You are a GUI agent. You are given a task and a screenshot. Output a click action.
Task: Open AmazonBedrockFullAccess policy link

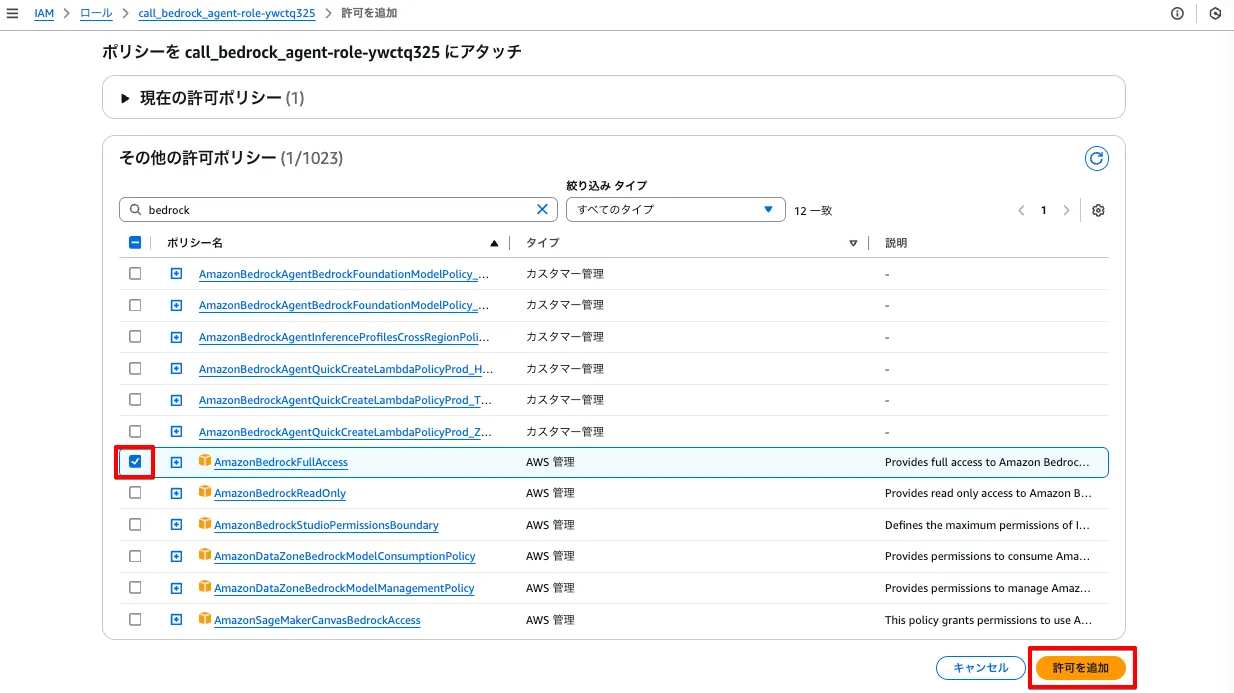[281, 462]
